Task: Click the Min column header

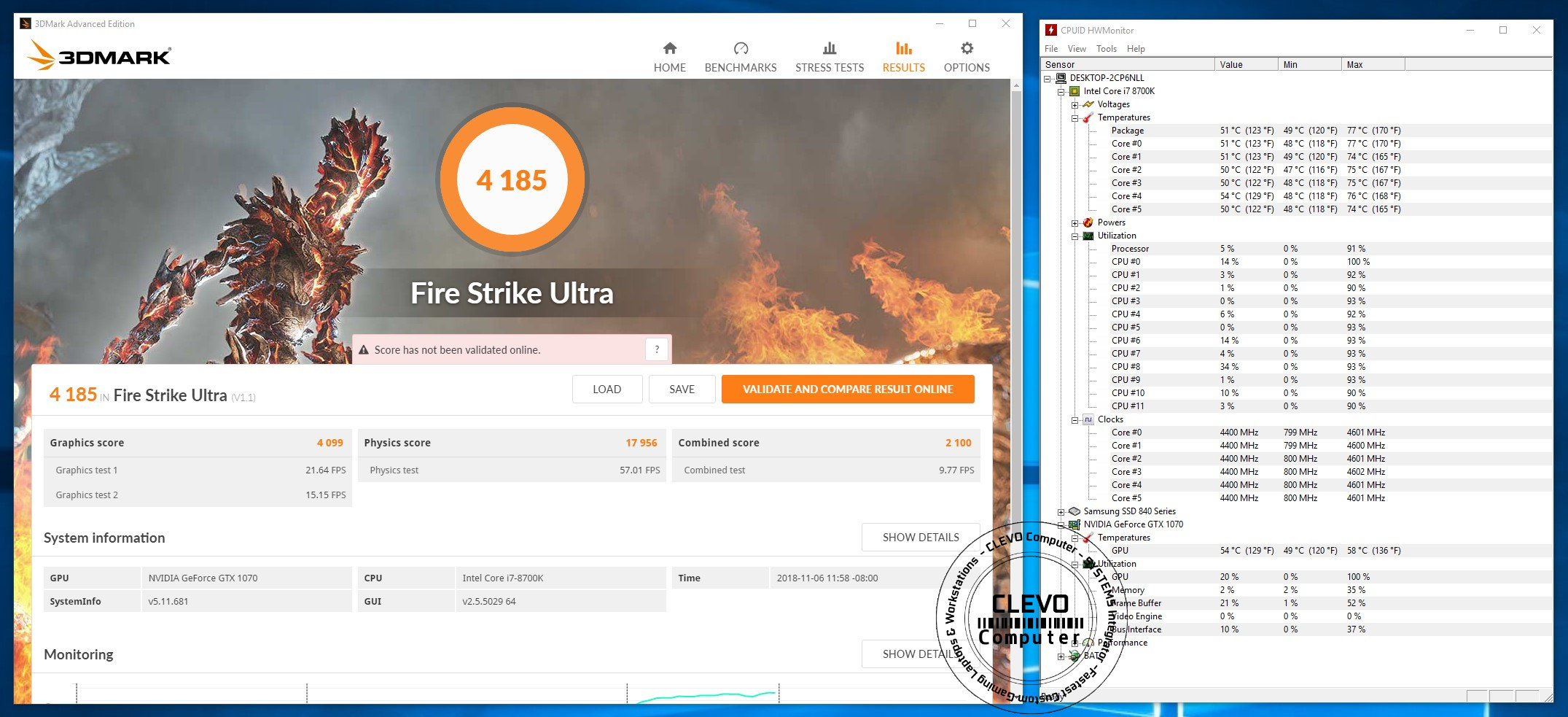Action: pos(1309,64)
